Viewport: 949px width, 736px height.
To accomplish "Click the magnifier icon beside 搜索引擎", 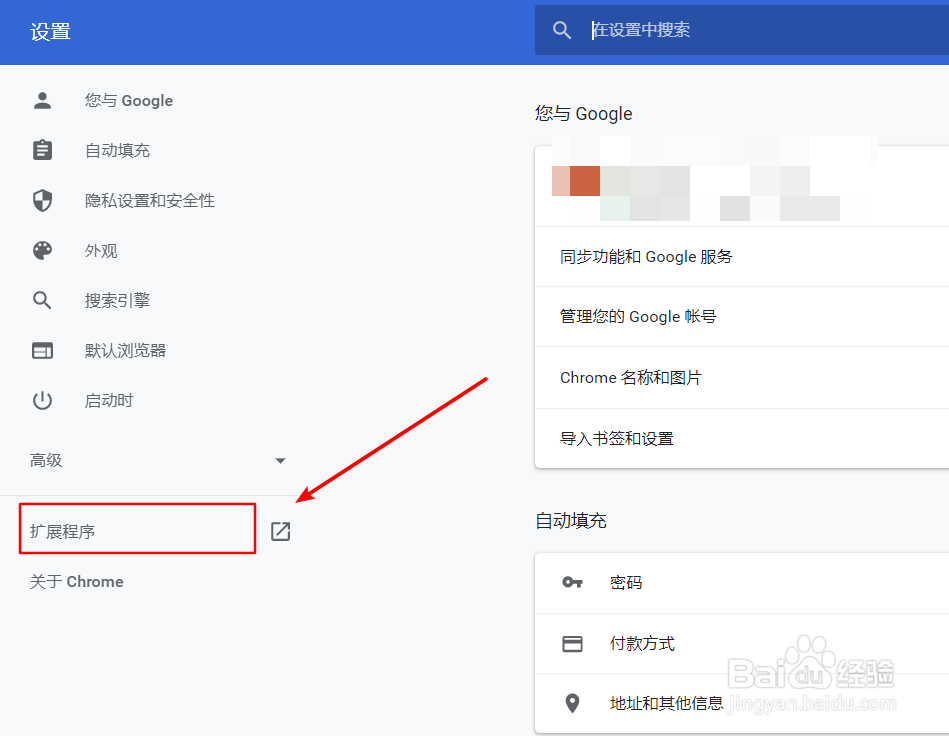I will pyautogui.click(x=42, y=300).
